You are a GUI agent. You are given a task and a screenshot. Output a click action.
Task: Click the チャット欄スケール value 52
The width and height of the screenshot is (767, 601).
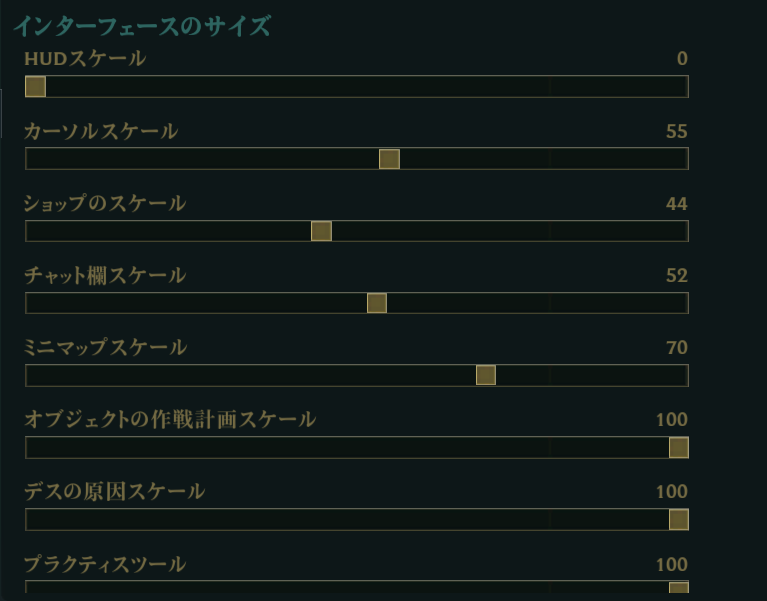676,276
